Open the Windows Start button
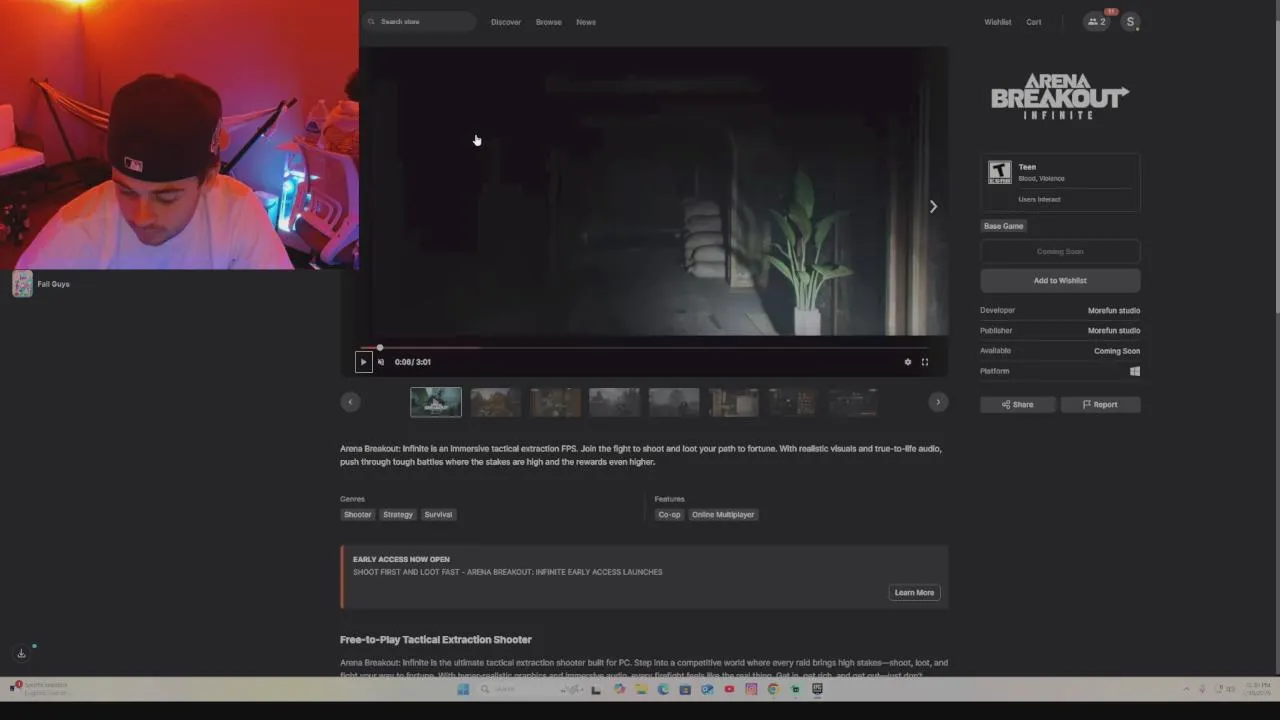Screen dimensions: 1280x720 (x=463, y=689)
